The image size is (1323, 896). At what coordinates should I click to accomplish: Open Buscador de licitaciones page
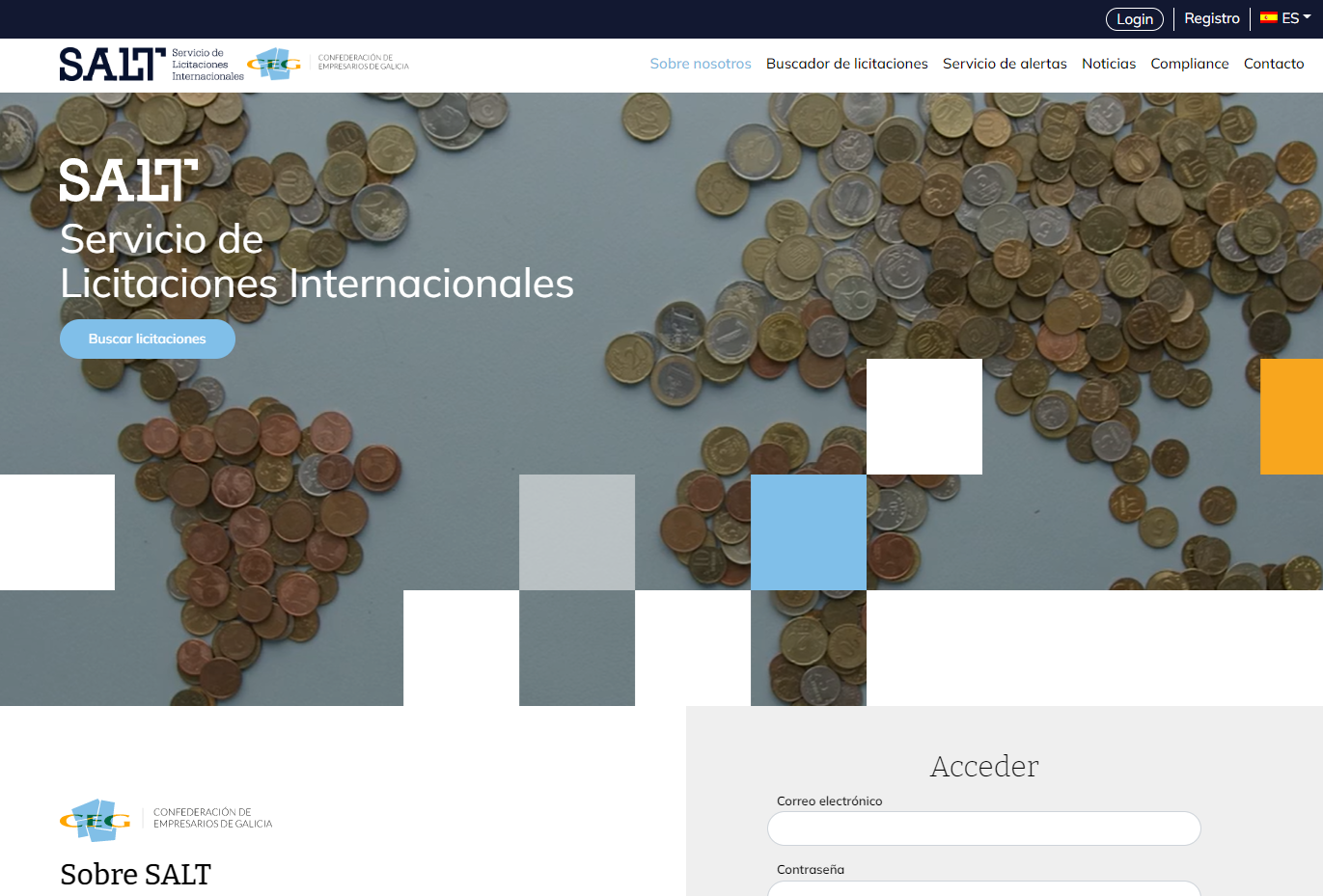point(847,64)
